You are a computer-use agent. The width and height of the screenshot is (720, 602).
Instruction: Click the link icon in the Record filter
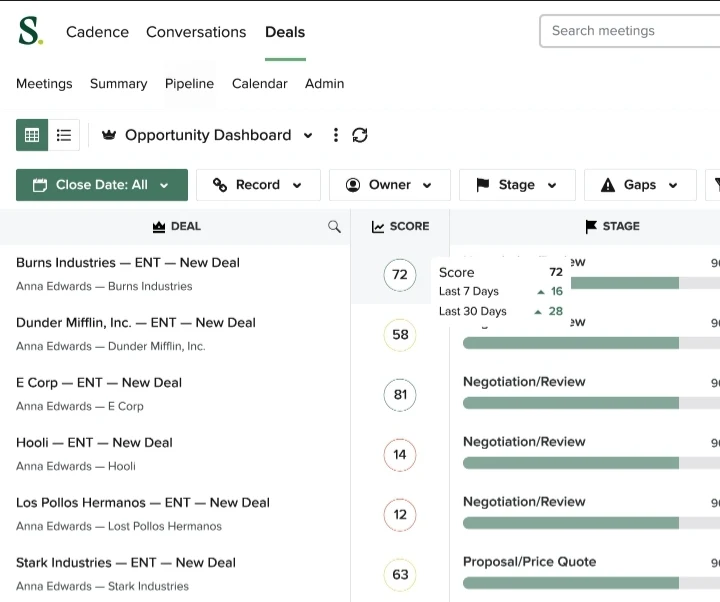(x=220, y=185)
